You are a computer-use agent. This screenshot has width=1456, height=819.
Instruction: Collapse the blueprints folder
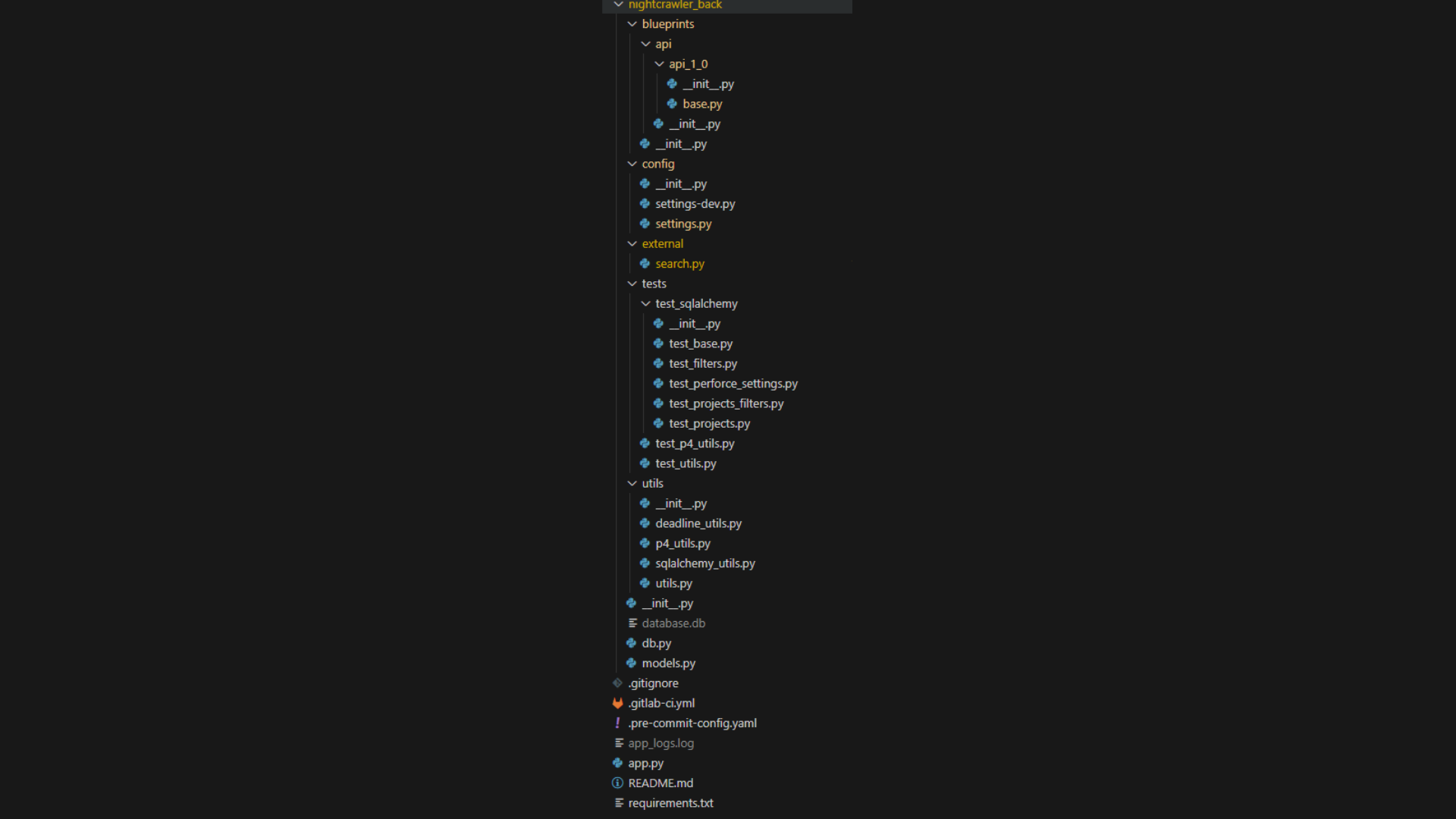[632, 24]
